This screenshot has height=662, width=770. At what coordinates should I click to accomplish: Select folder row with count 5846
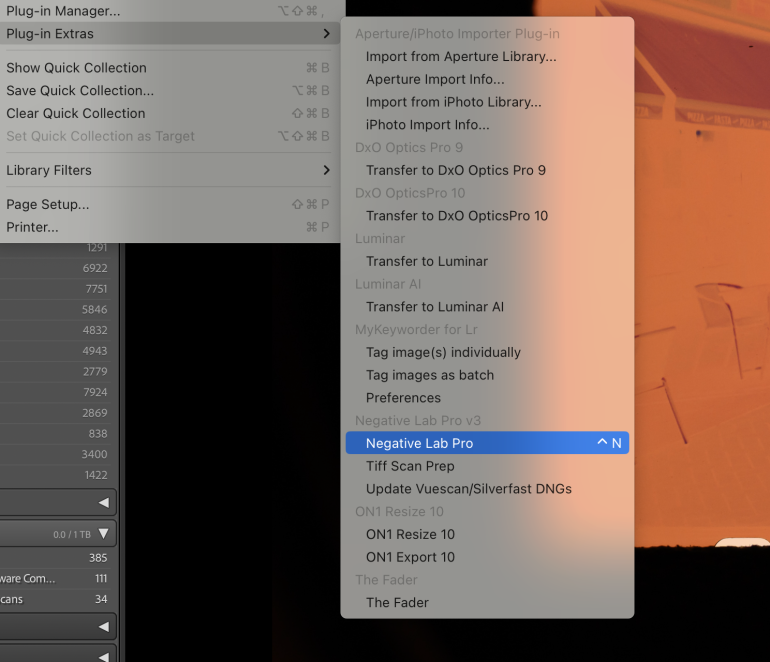55,309
